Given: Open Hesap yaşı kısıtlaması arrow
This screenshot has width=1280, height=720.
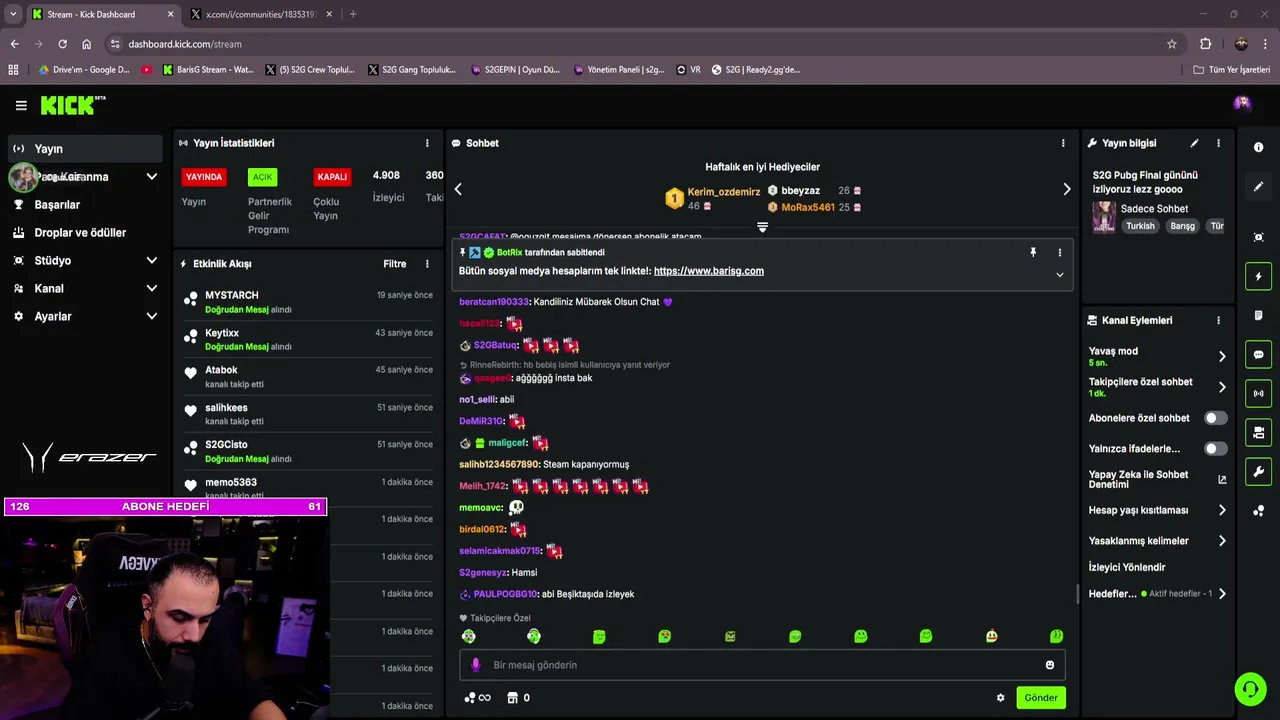Looking at the screenshot, I should point(1222,510).
